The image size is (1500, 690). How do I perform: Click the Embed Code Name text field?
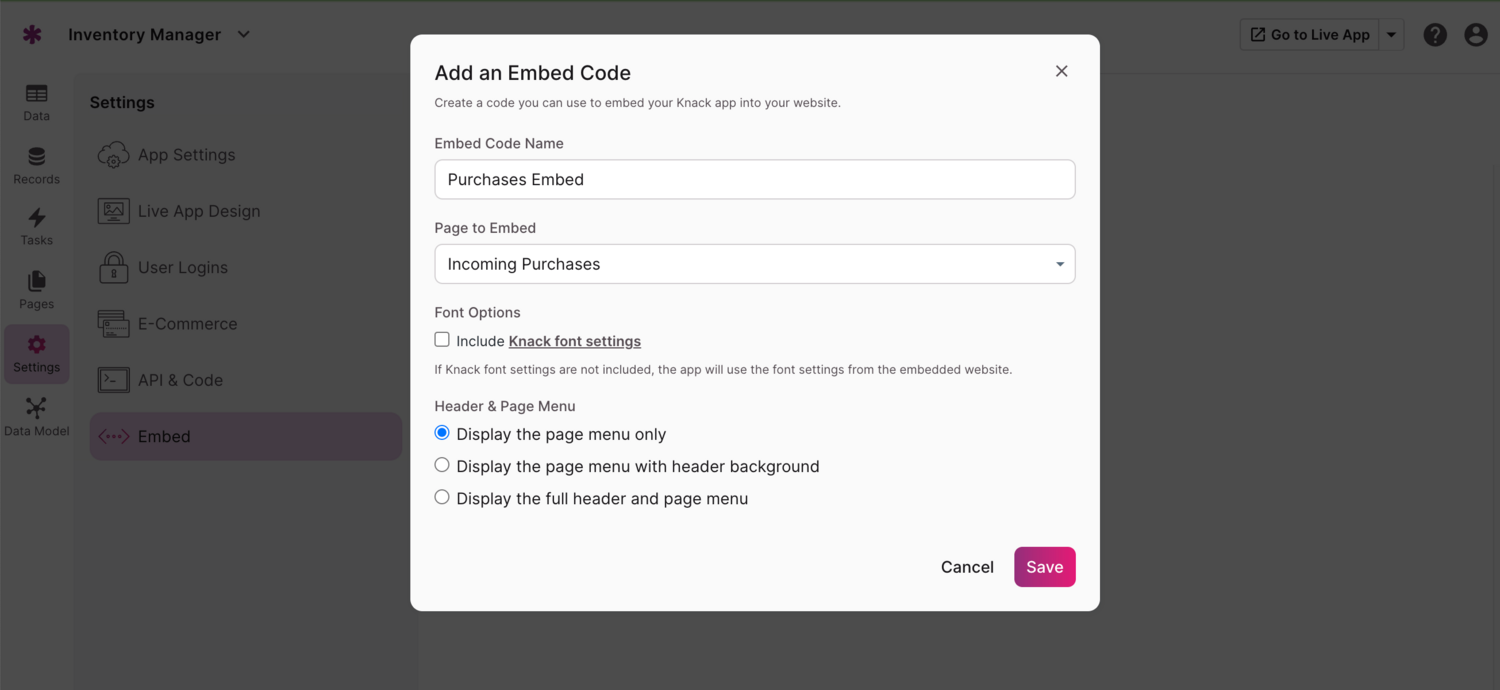[x=755, y=180]
